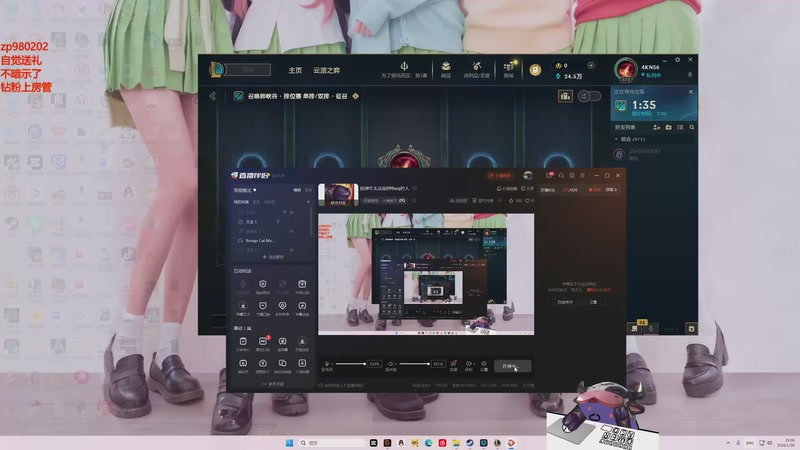The width and height of the screenshot is (800, 450).
Task: Open the hamburger menu in streaming app
Action: [x=582, y=176]
